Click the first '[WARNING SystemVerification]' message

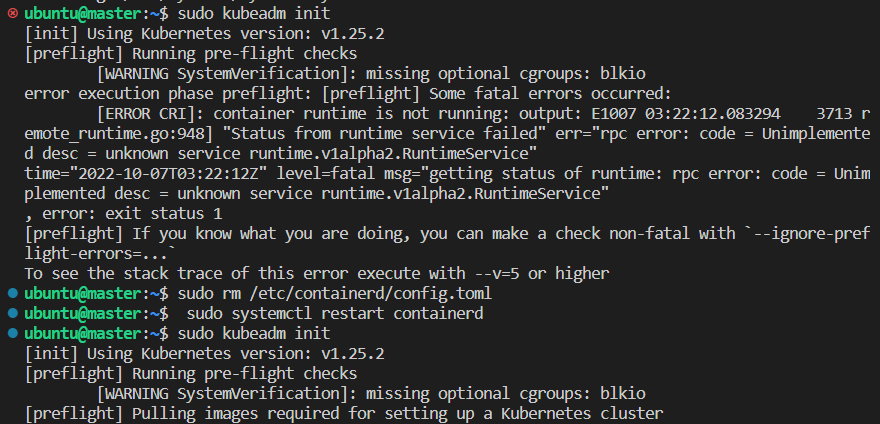pyautogui.click(x=371, y=74)
